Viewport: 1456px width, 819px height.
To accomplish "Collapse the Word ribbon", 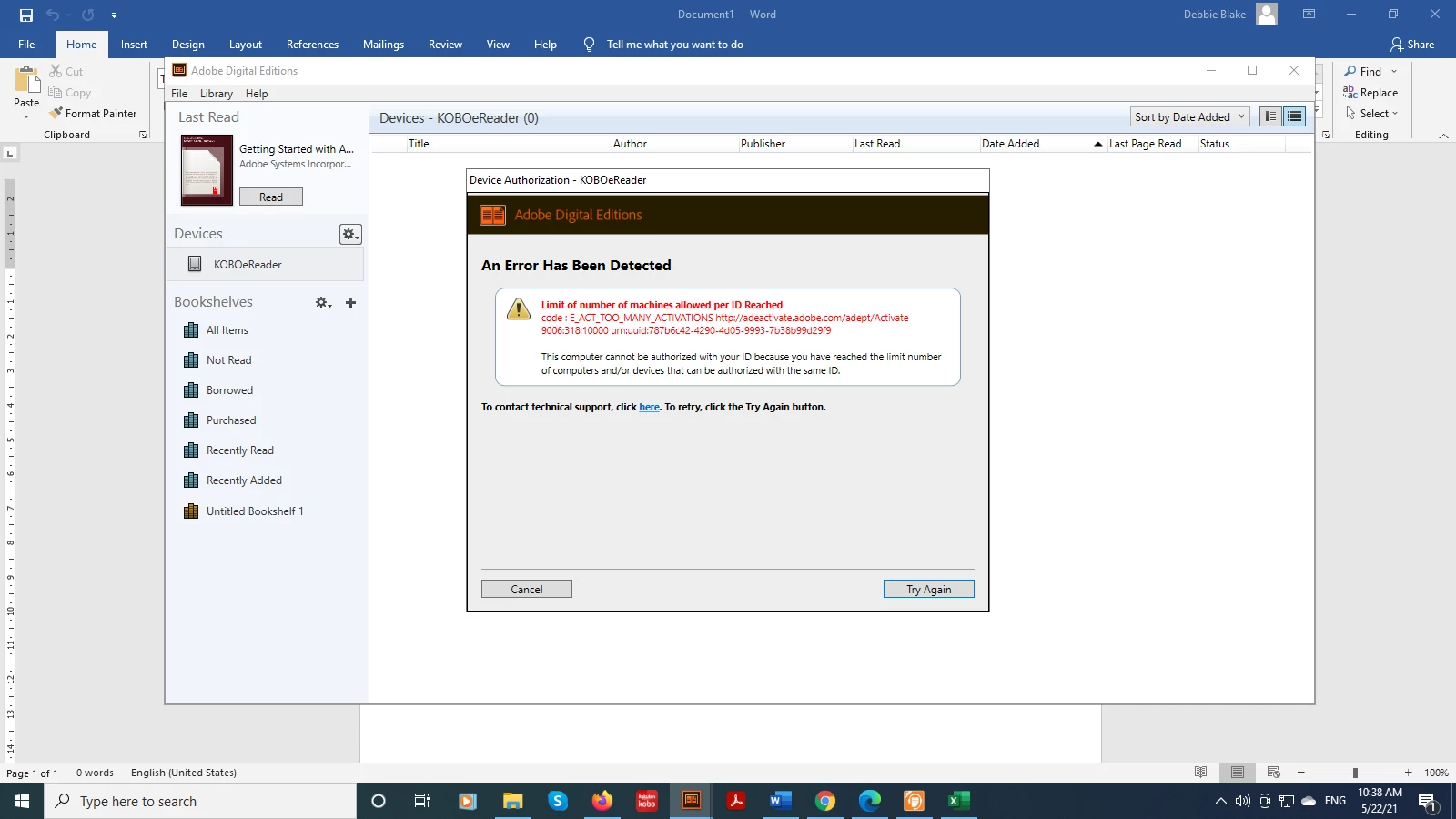I will [1443, 136].
